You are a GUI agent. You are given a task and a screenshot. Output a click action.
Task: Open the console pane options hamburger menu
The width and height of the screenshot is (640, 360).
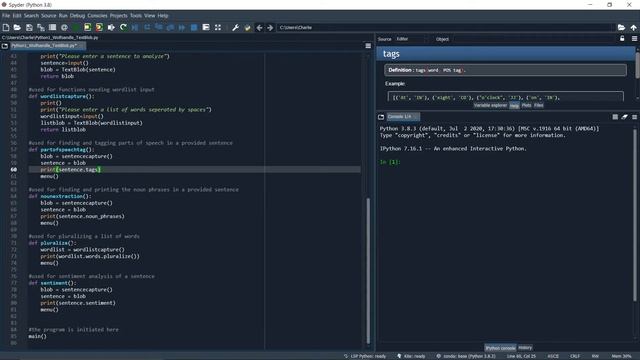pyautogui.click(x=634, y=117)
